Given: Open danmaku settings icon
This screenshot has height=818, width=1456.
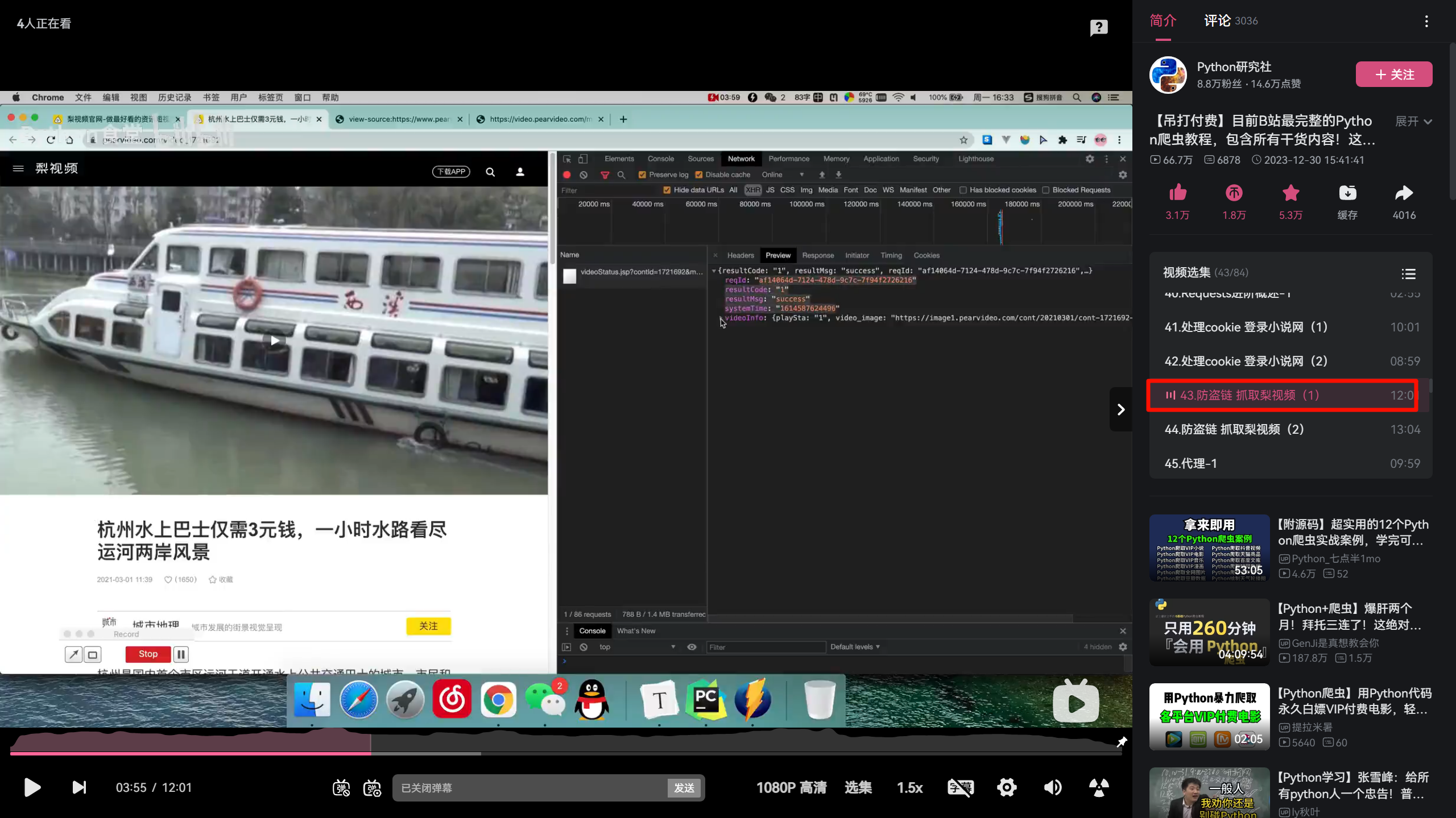Looking at the screenshot, I should point(373,788).
